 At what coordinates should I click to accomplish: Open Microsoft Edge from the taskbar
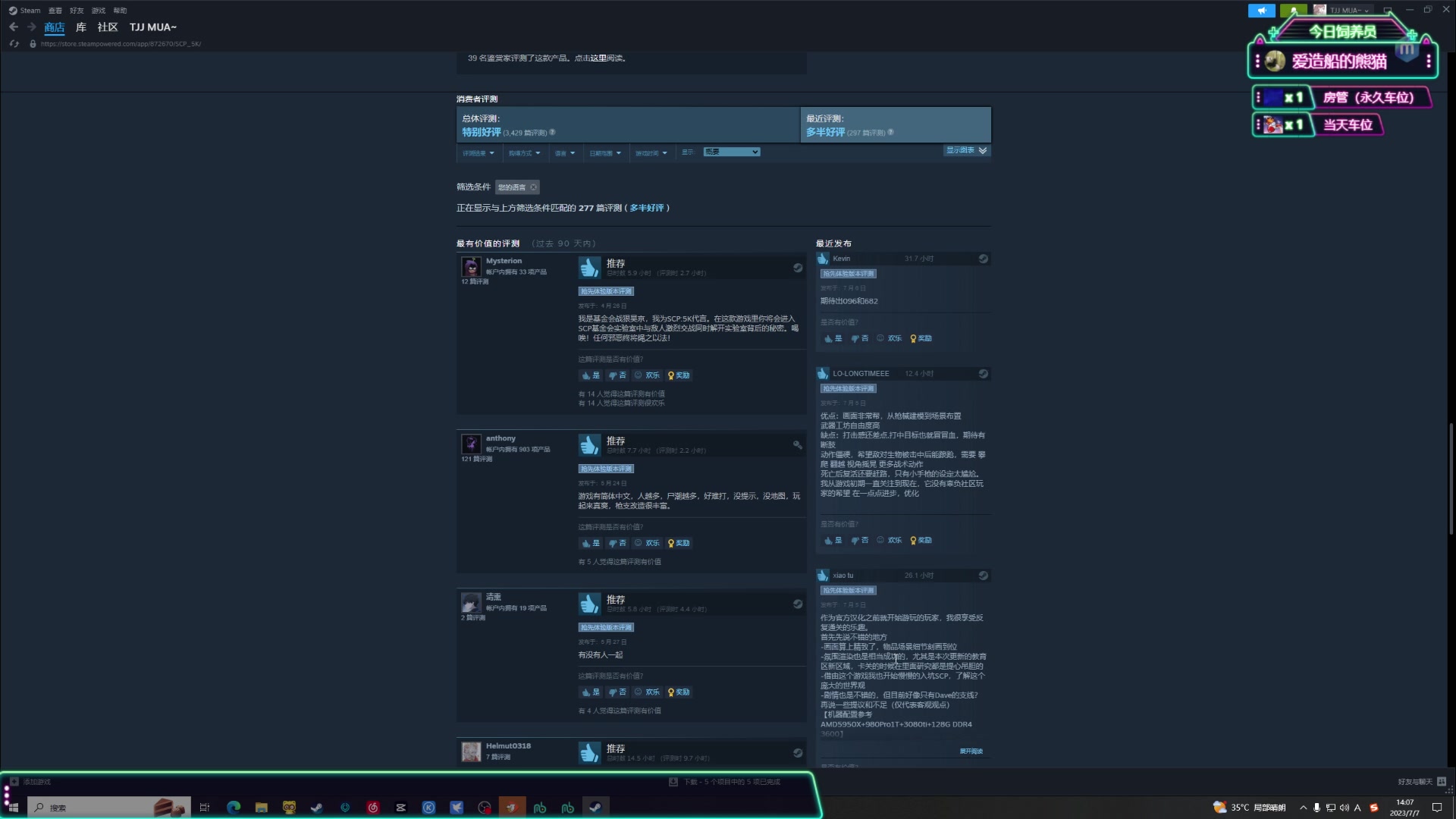tap(234, 808)
